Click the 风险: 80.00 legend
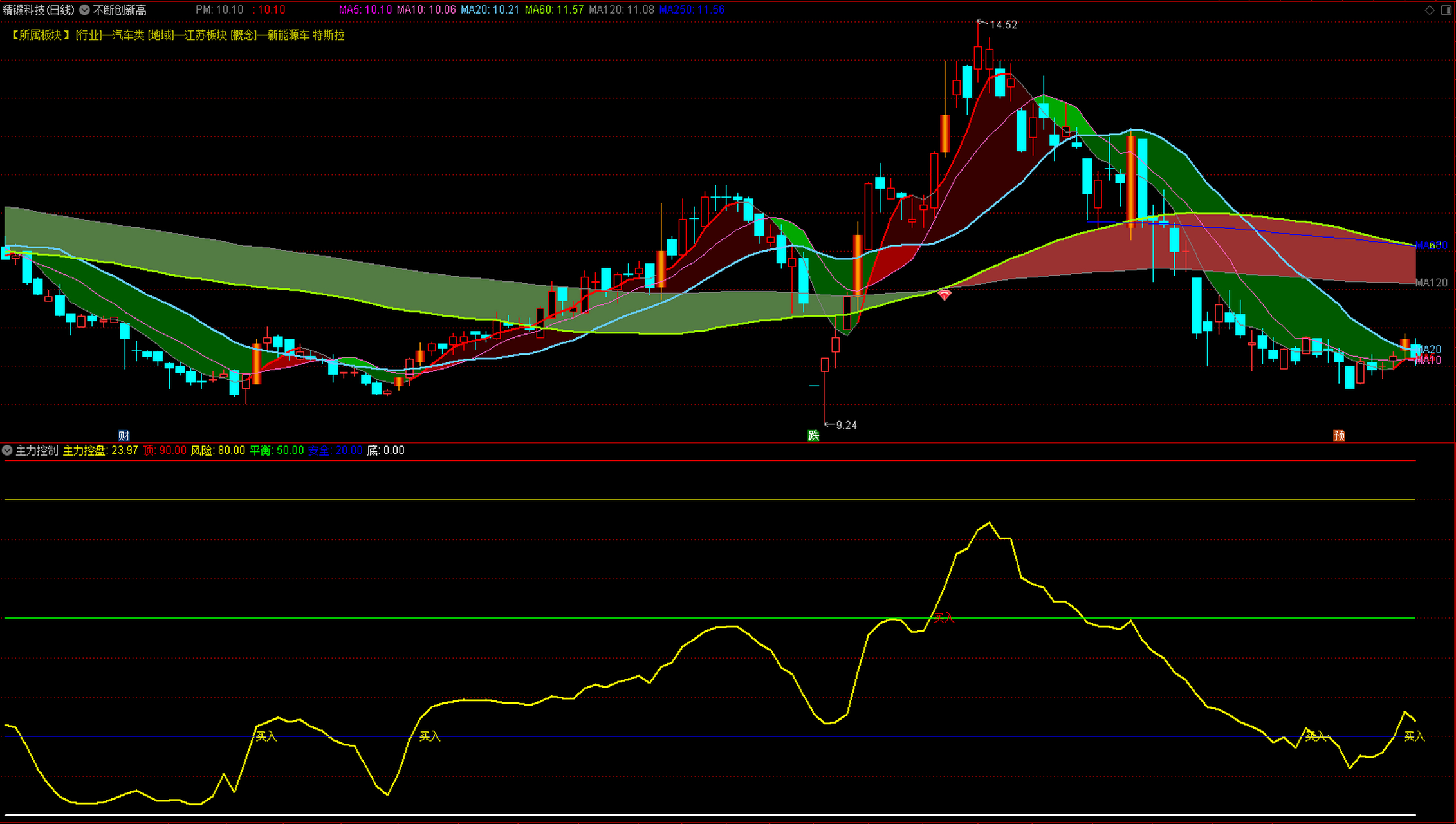This screenshot has height=824, width=1456. 218,451
